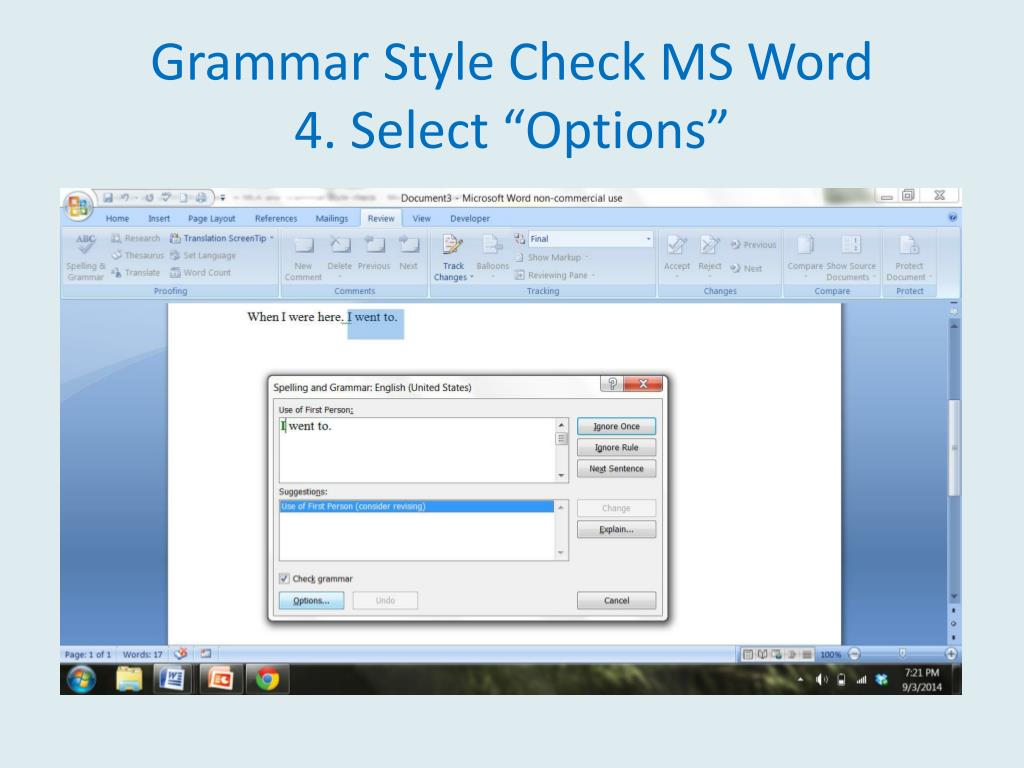Viewport: 1024px width, 768px height.
Task: Select the Use of First Person suggestion
Action: click(x=417, y=506)
